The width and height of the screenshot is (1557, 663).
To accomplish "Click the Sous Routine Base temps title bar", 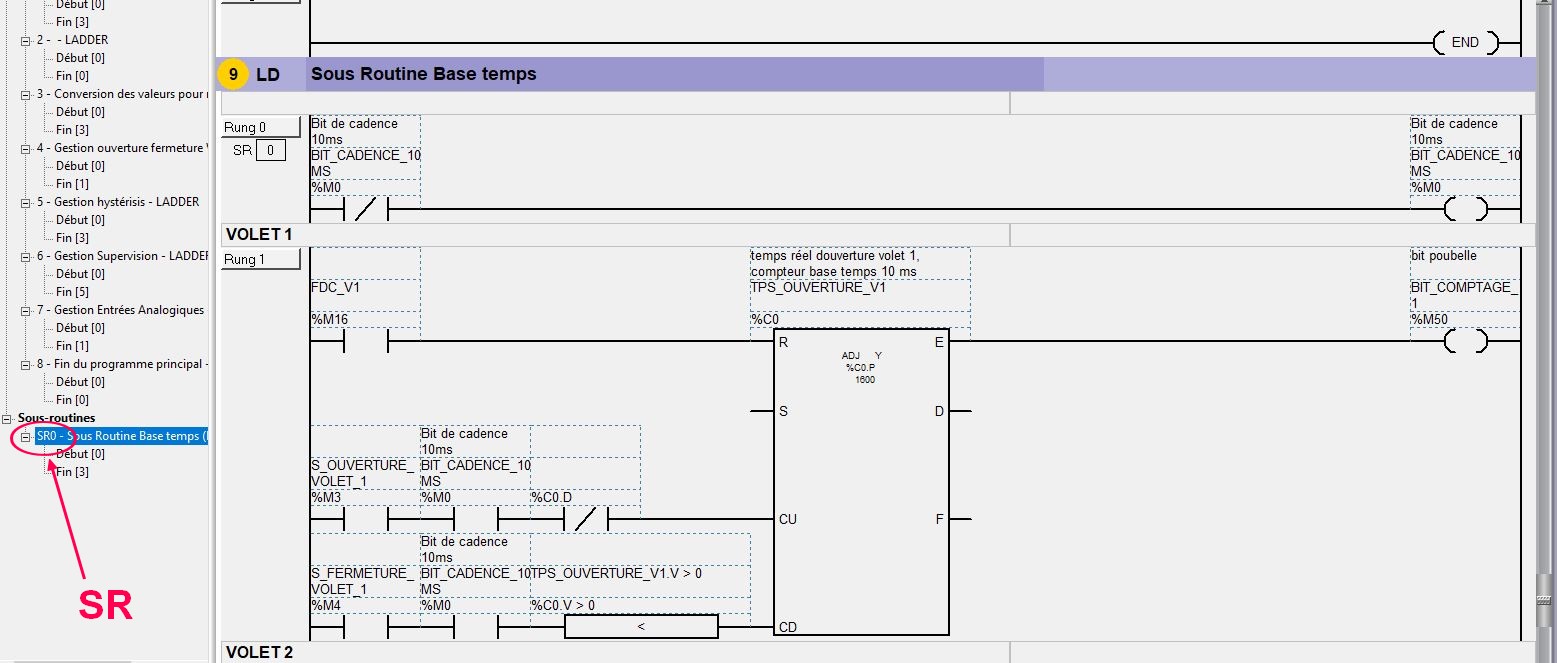I will pyautogui.click(x=674, y=74).
